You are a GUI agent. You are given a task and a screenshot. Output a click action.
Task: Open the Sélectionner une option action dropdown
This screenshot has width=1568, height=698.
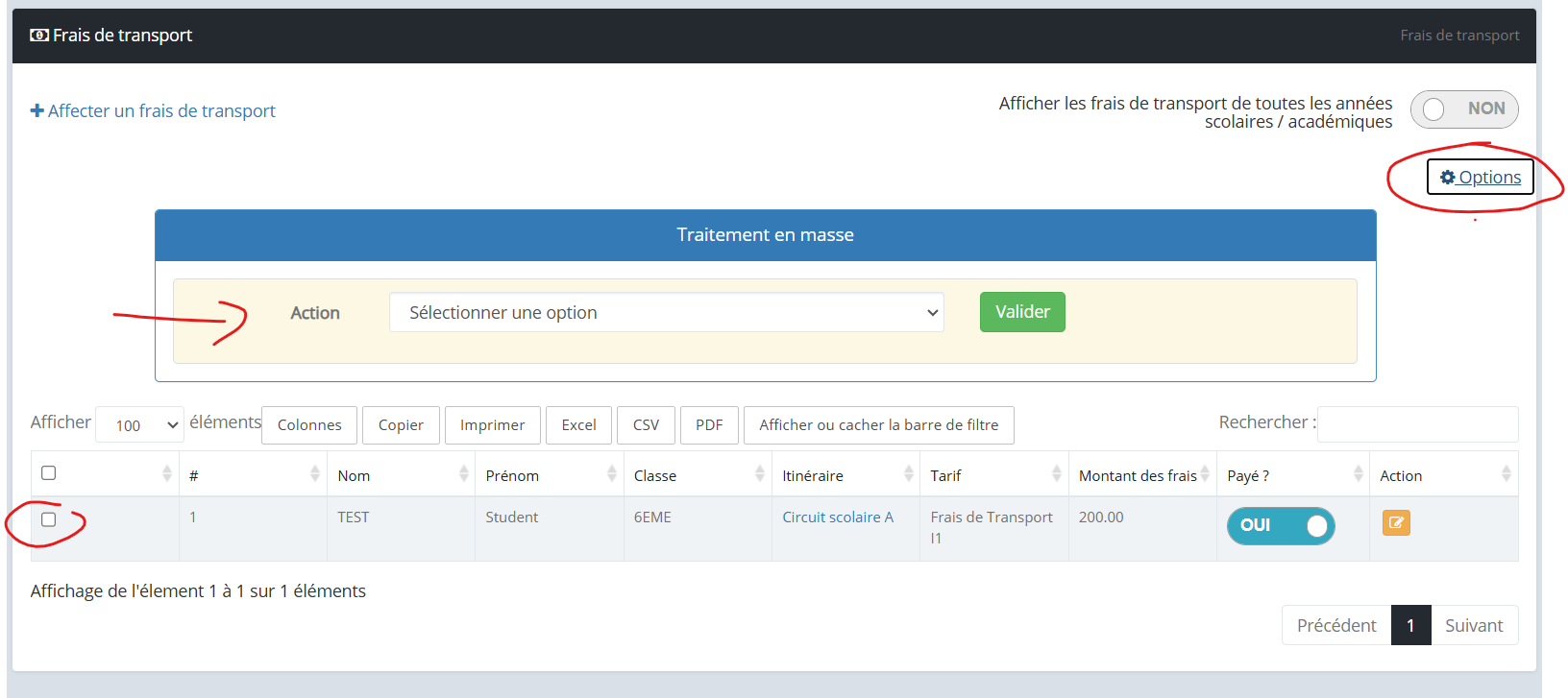(667, 313)
